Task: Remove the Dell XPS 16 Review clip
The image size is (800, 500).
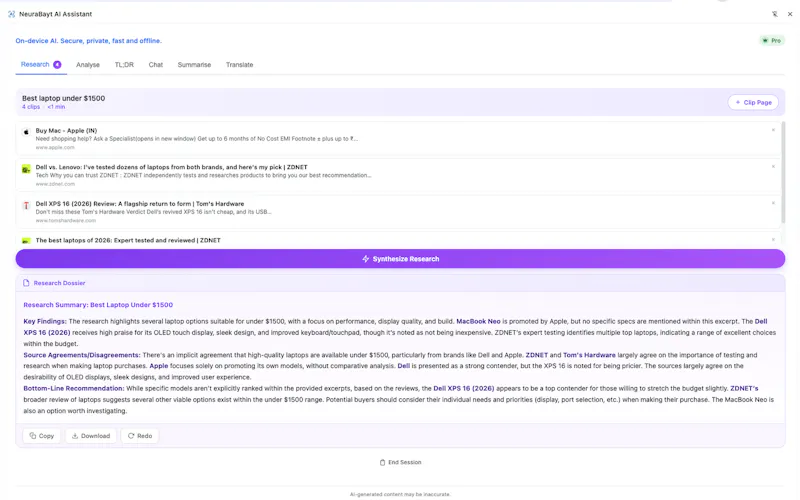Action: (x=773, y=203)
